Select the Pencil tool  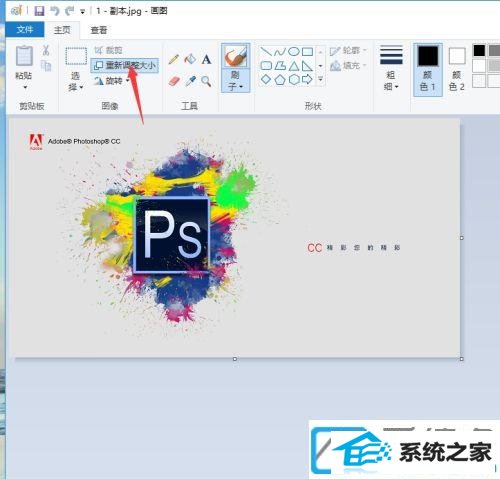tap(174, 59)
